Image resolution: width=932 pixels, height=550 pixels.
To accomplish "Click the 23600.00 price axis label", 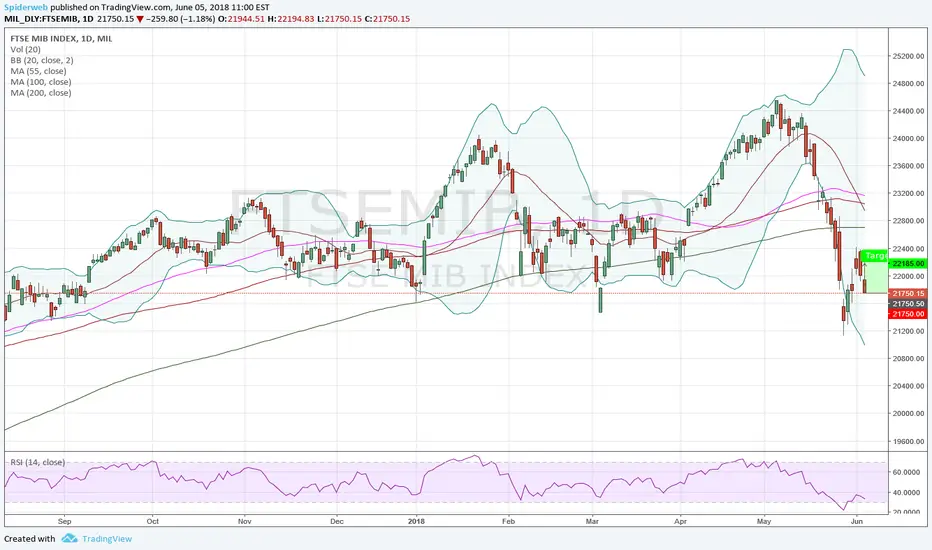I will pyautogui.click(x=908, y=166).
